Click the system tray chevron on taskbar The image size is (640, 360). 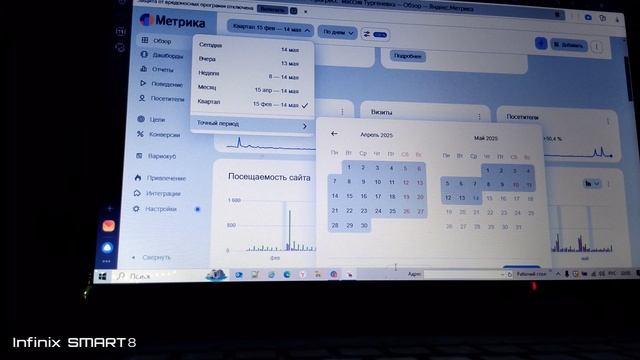pos(557,274)
